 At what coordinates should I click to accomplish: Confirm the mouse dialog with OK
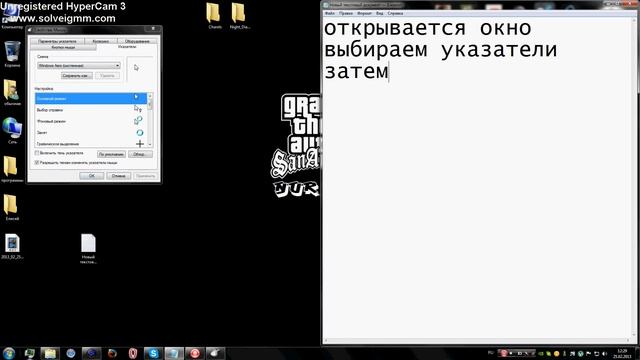[x=91, y=176]
